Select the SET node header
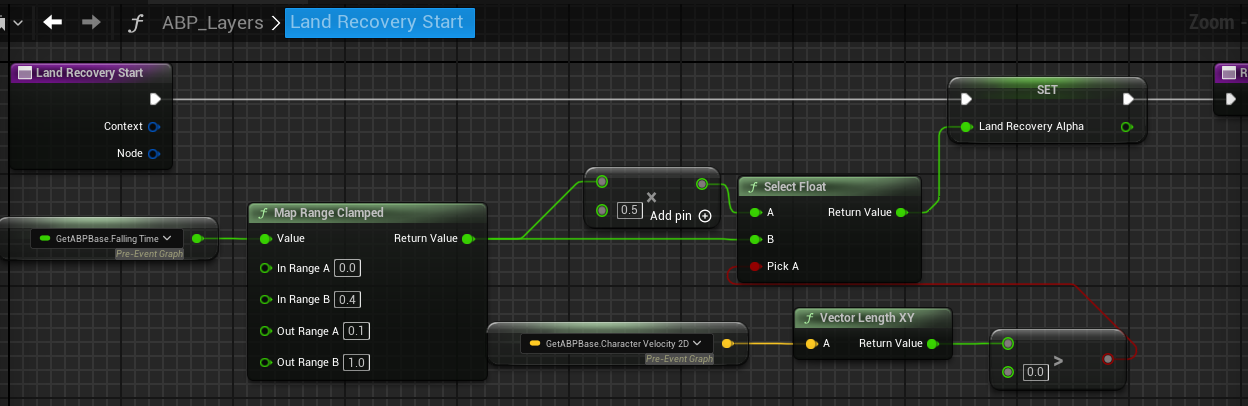 point(1047,89)
